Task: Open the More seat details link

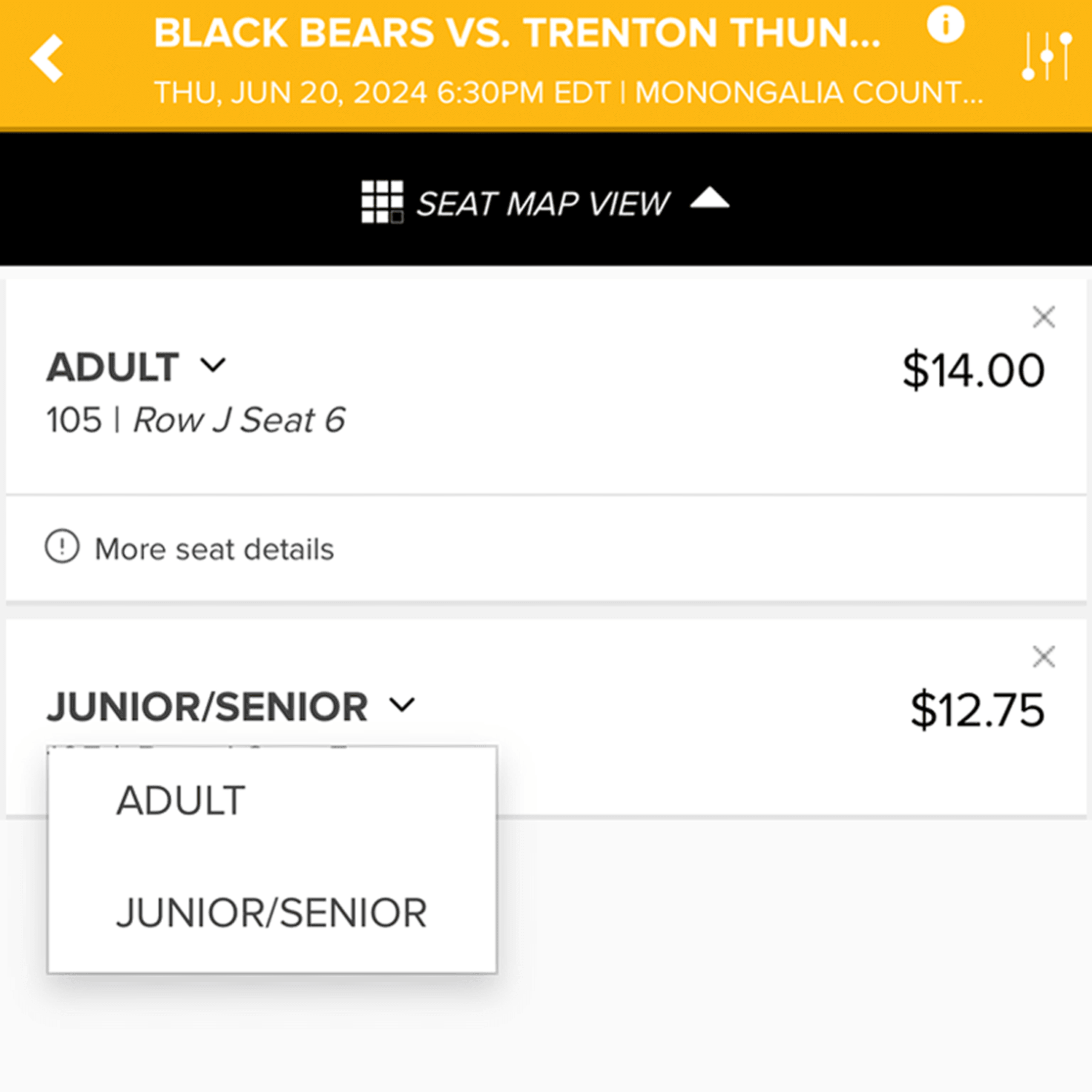Action: click(214, 549)
